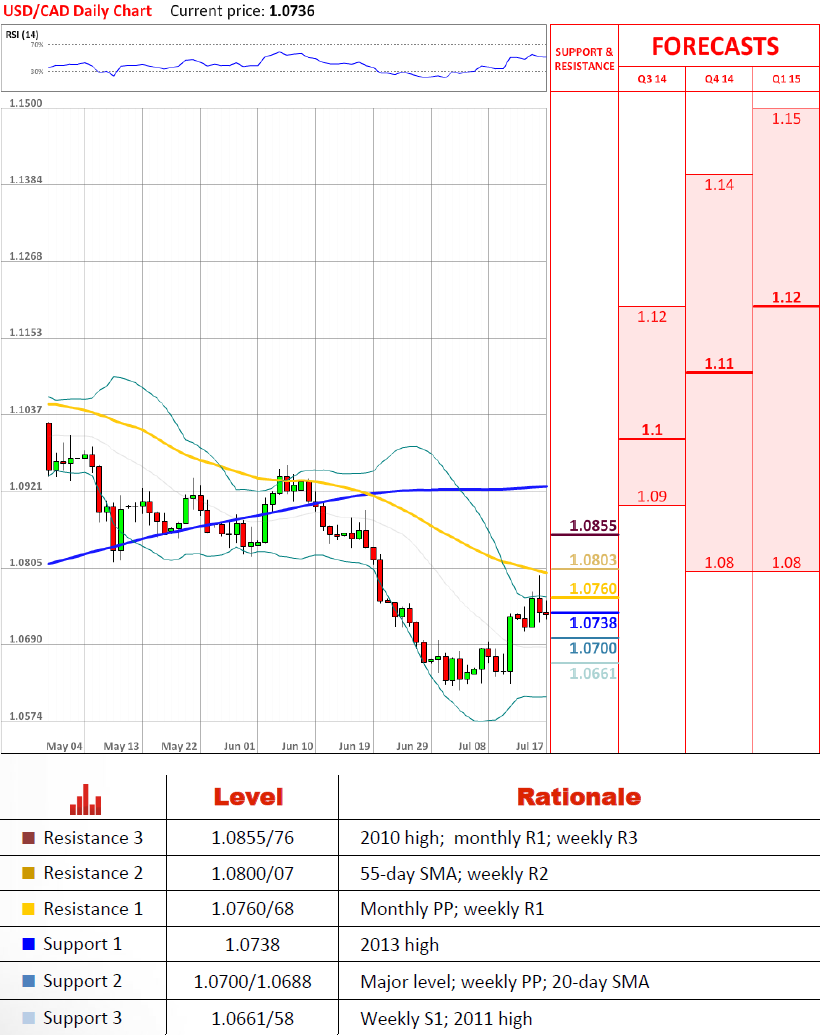The image size is (820, 1035).
Task: Click the 1.0661 support level label
Action: [593, 674]
